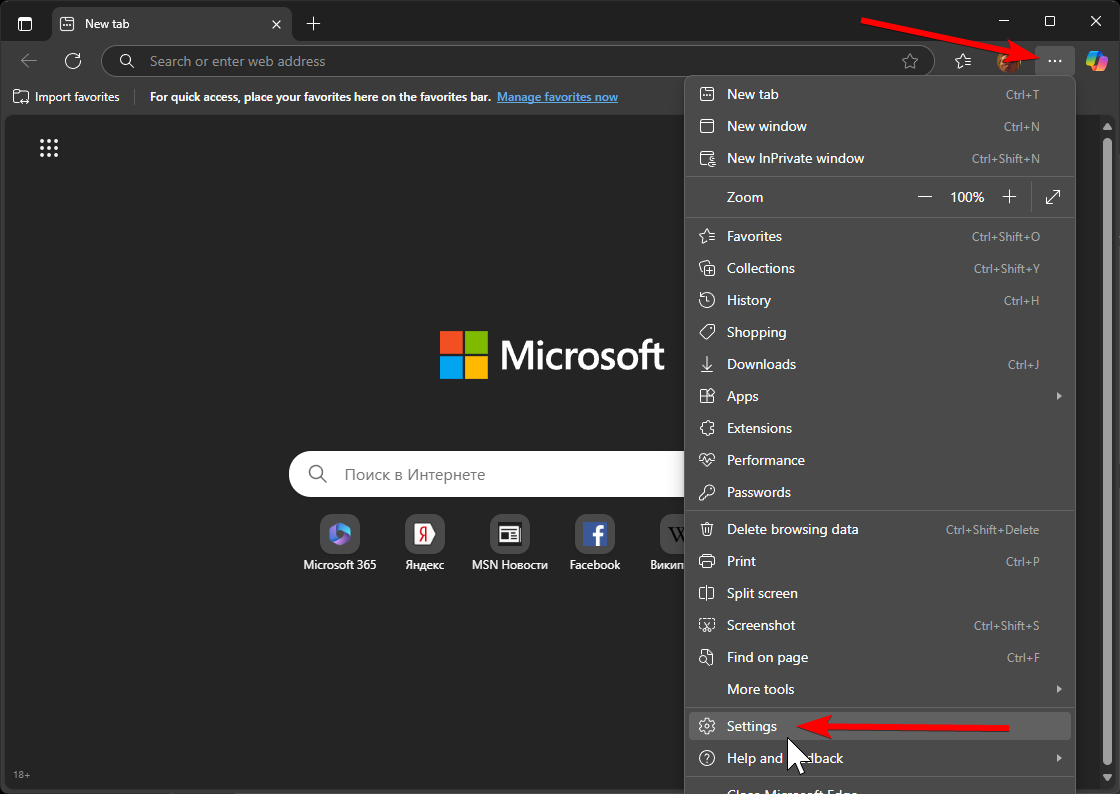The height and width of the screenshot is (794, 1120).
Task: Choose Delete browsing data
Action: 880,529
